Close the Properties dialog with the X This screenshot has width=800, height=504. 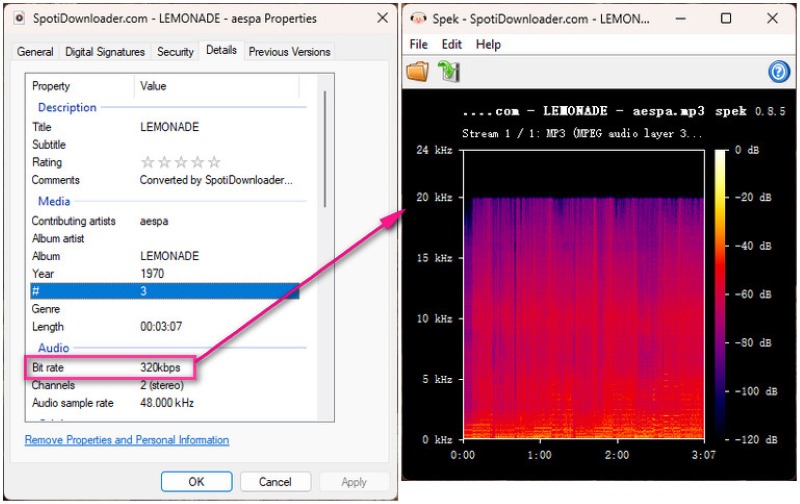click(x=383, y=18)
